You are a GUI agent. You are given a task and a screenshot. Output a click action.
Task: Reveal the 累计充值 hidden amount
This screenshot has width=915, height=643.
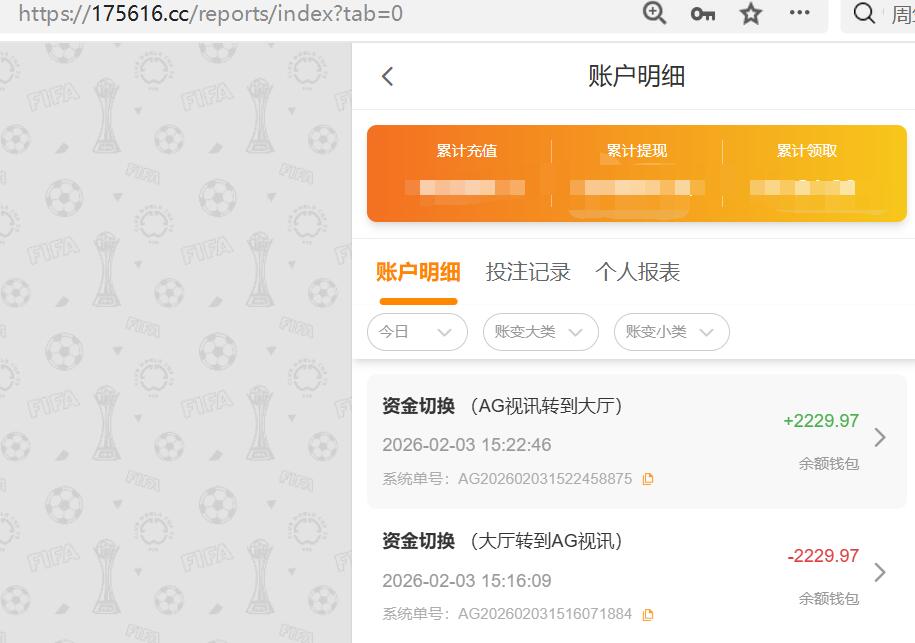(x=466, y=188)
